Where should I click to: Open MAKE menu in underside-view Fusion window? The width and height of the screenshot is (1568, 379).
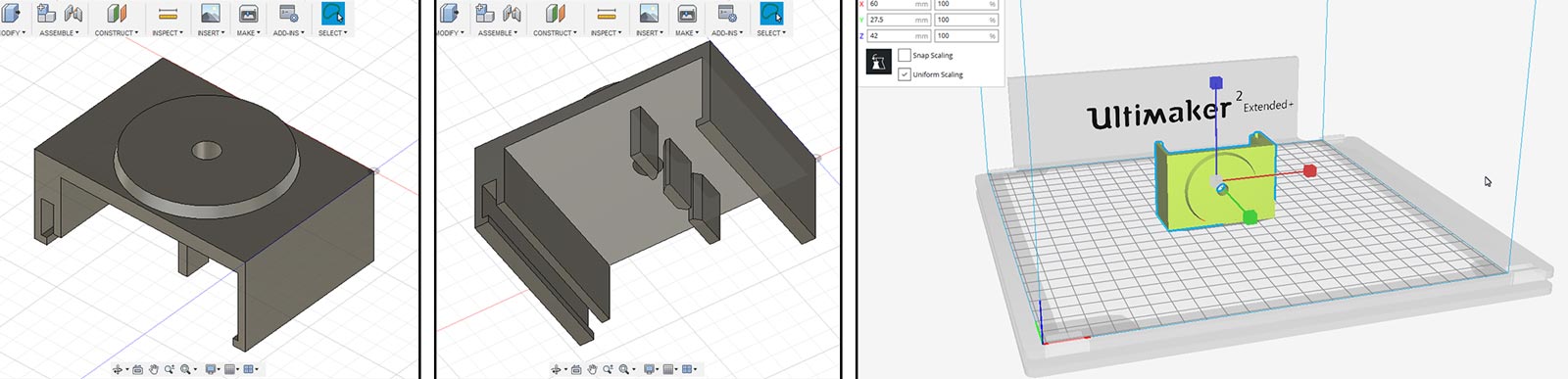(x=687, y=33)
